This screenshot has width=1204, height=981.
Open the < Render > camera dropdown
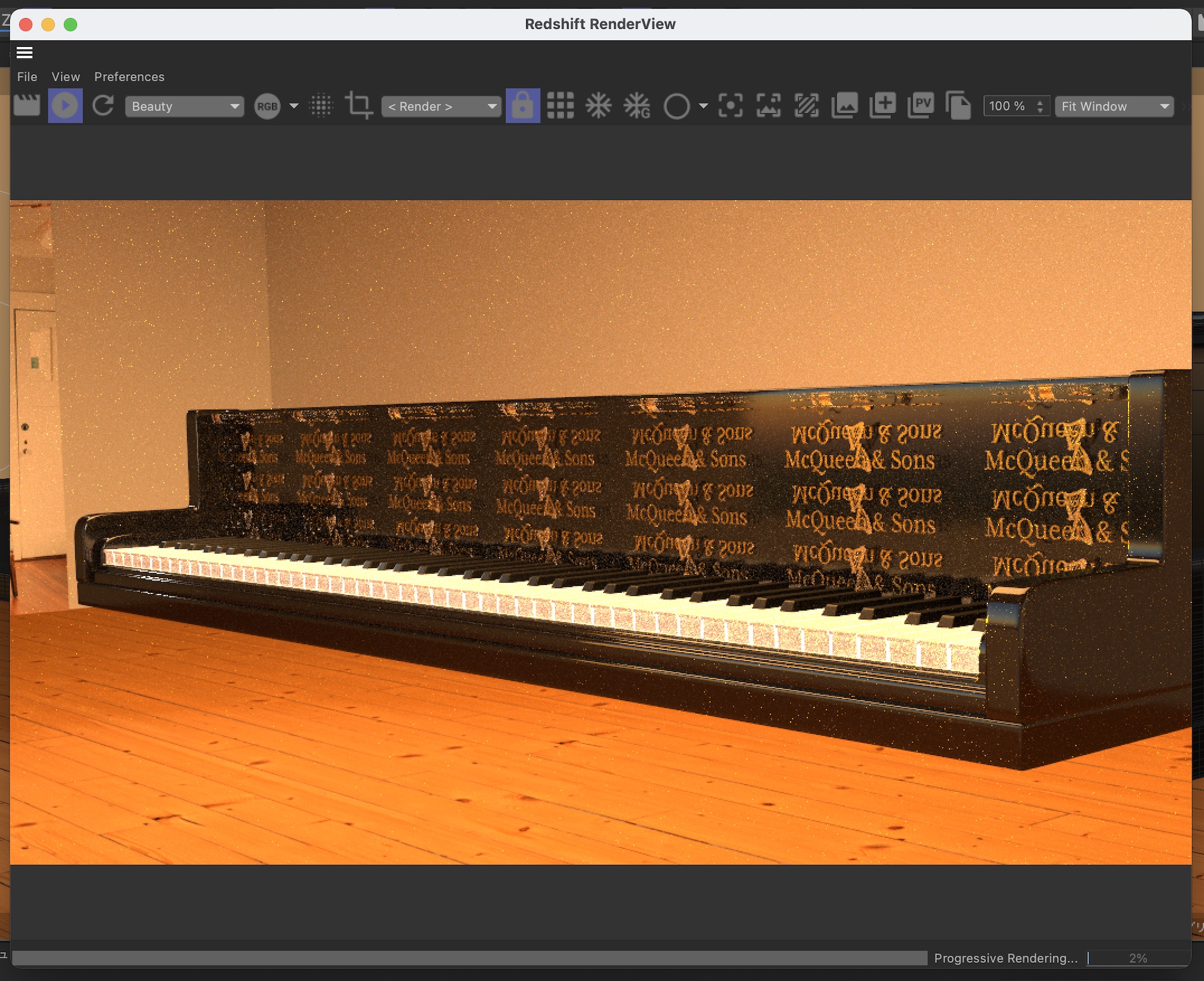[x=441, y=107]
